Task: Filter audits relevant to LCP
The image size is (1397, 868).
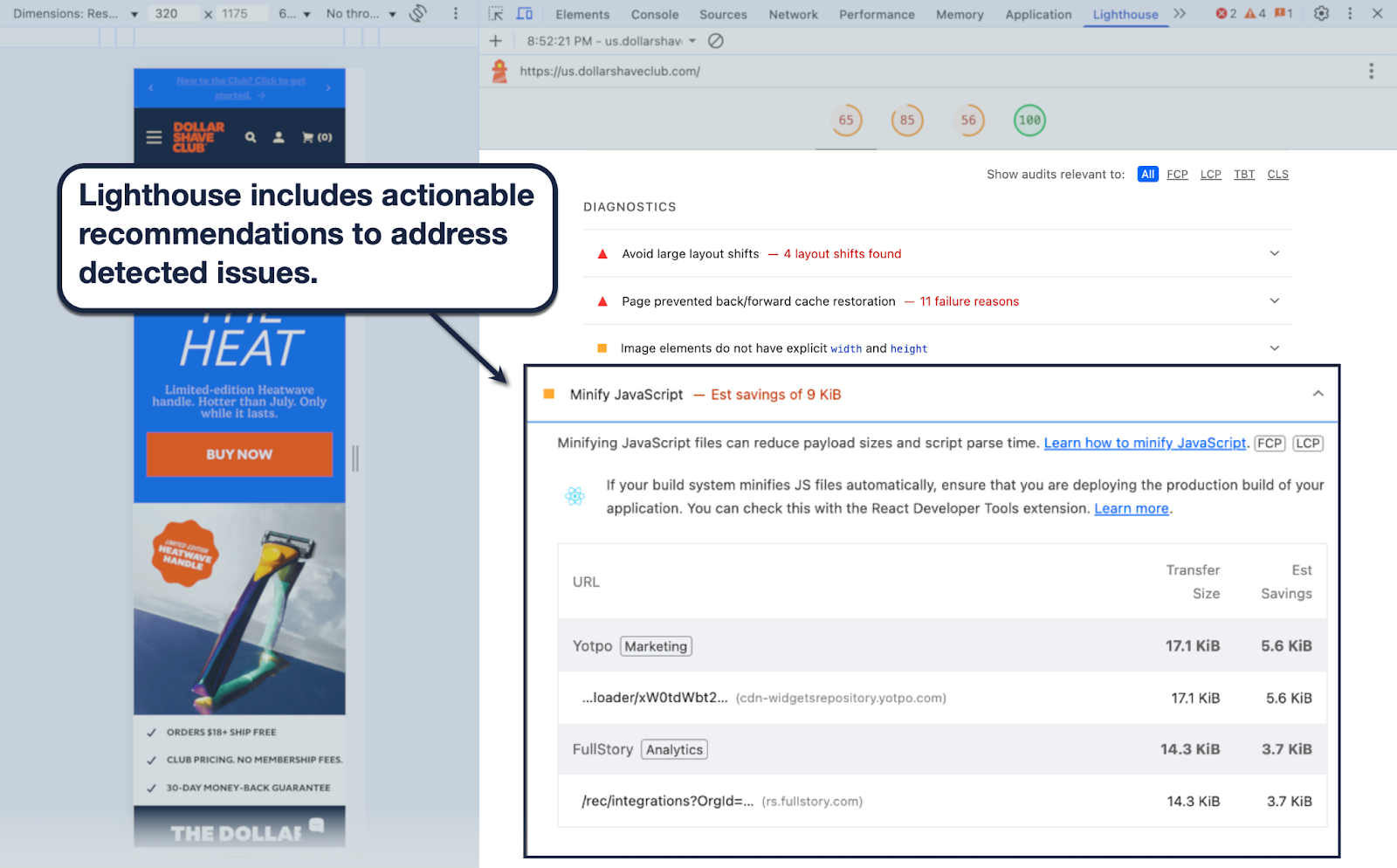Action: [x=1210, y=174]
